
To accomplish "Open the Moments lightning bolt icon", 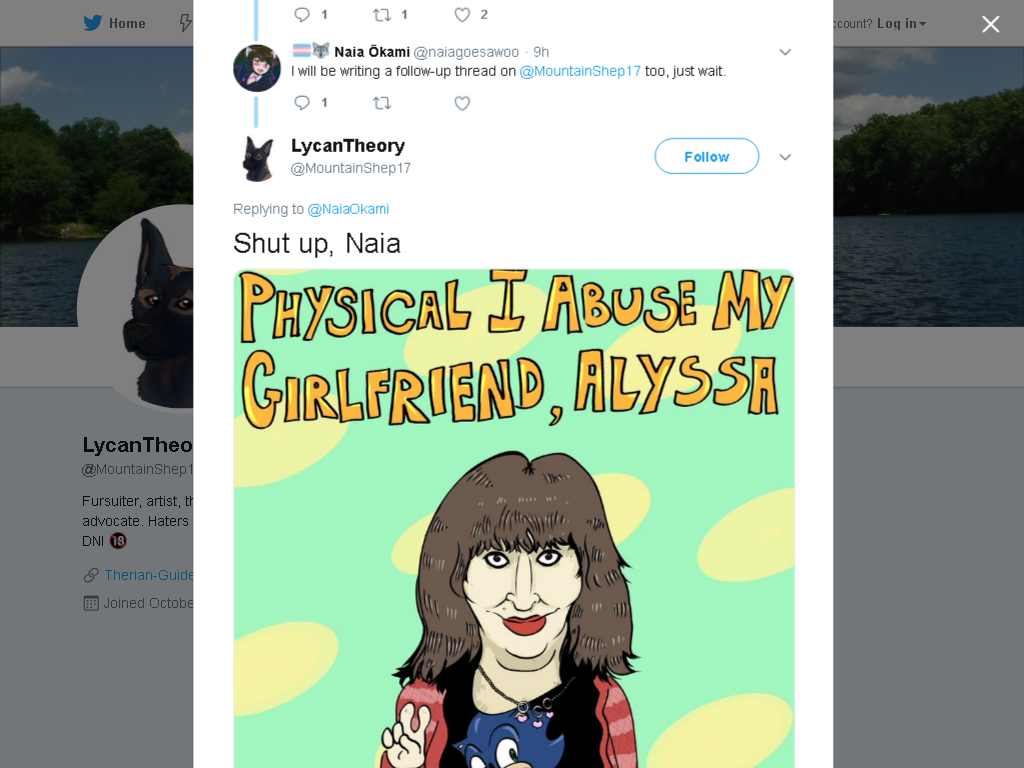I will click(186, 24).
